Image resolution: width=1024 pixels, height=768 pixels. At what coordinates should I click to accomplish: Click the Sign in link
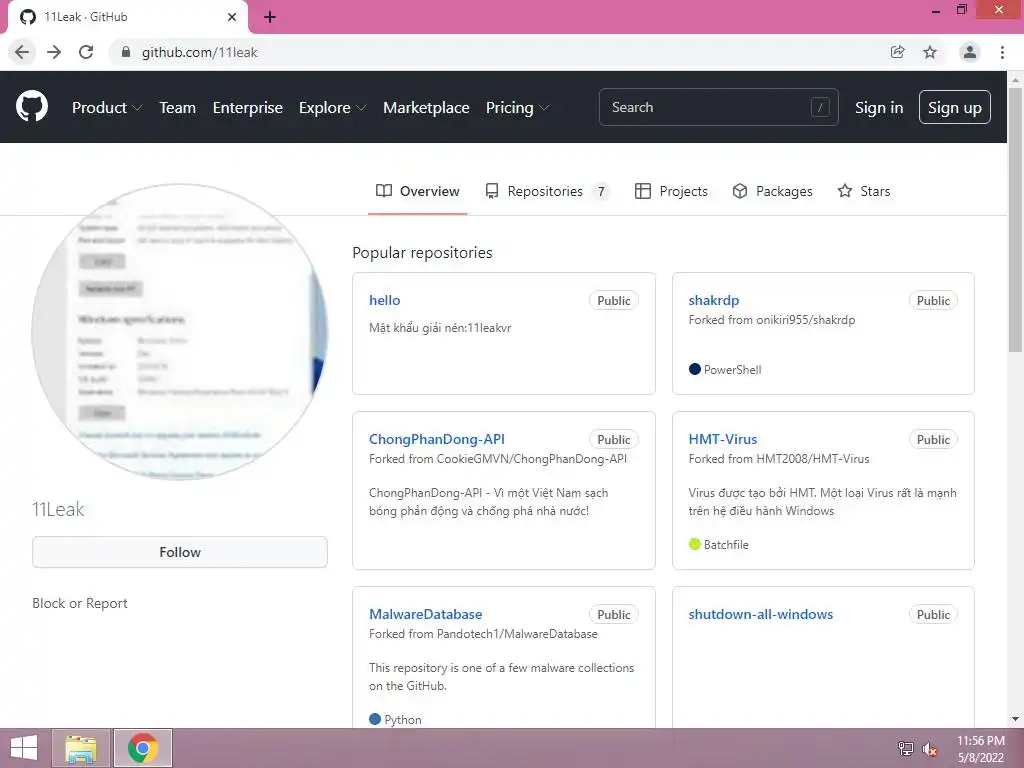click(879, 107)
